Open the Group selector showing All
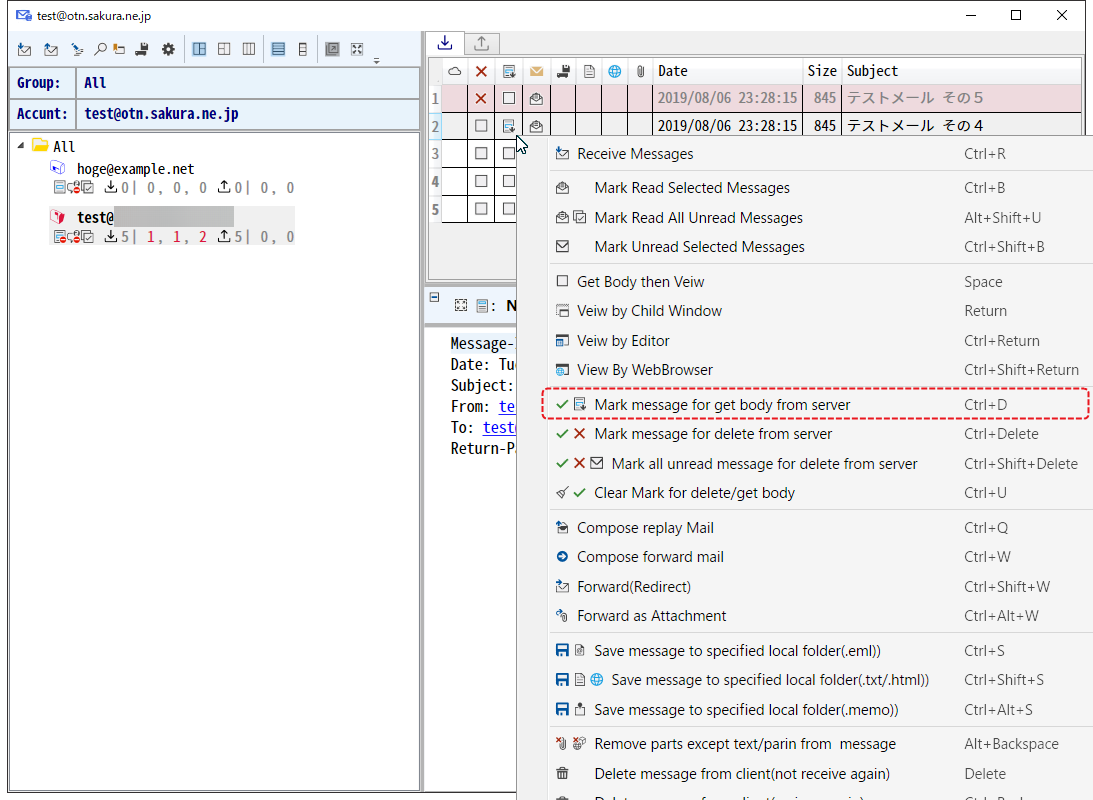This screenshot has width=1093, height=800. point(247,83)
